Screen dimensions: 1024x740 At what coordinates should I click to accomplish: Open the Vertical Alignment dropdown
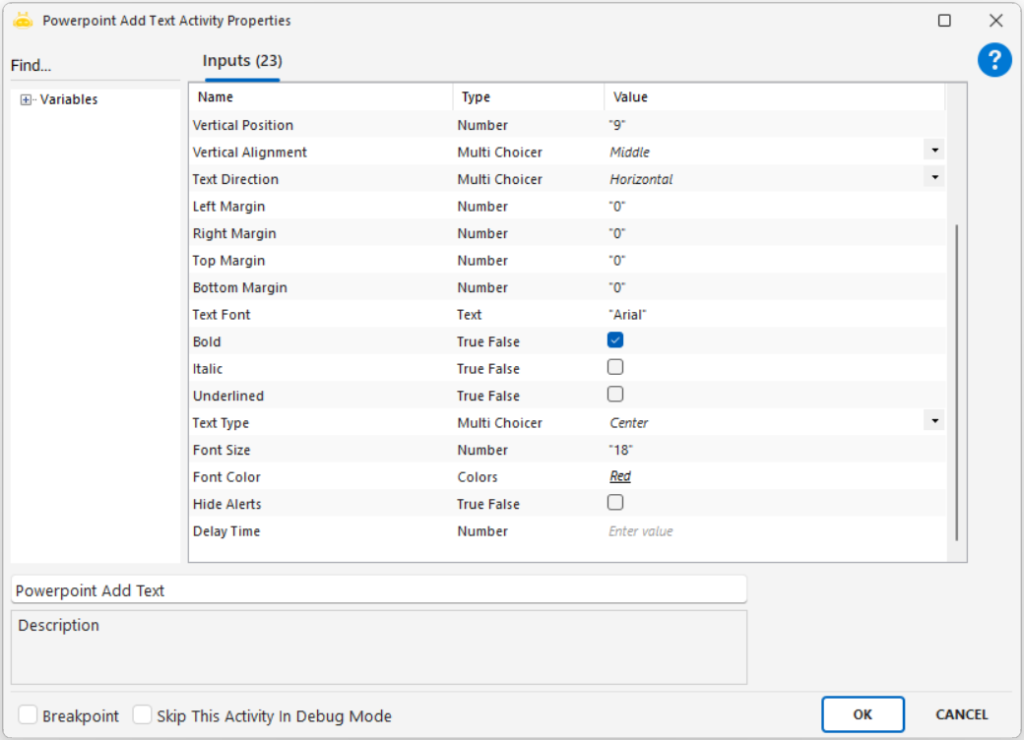coord(934,151)
